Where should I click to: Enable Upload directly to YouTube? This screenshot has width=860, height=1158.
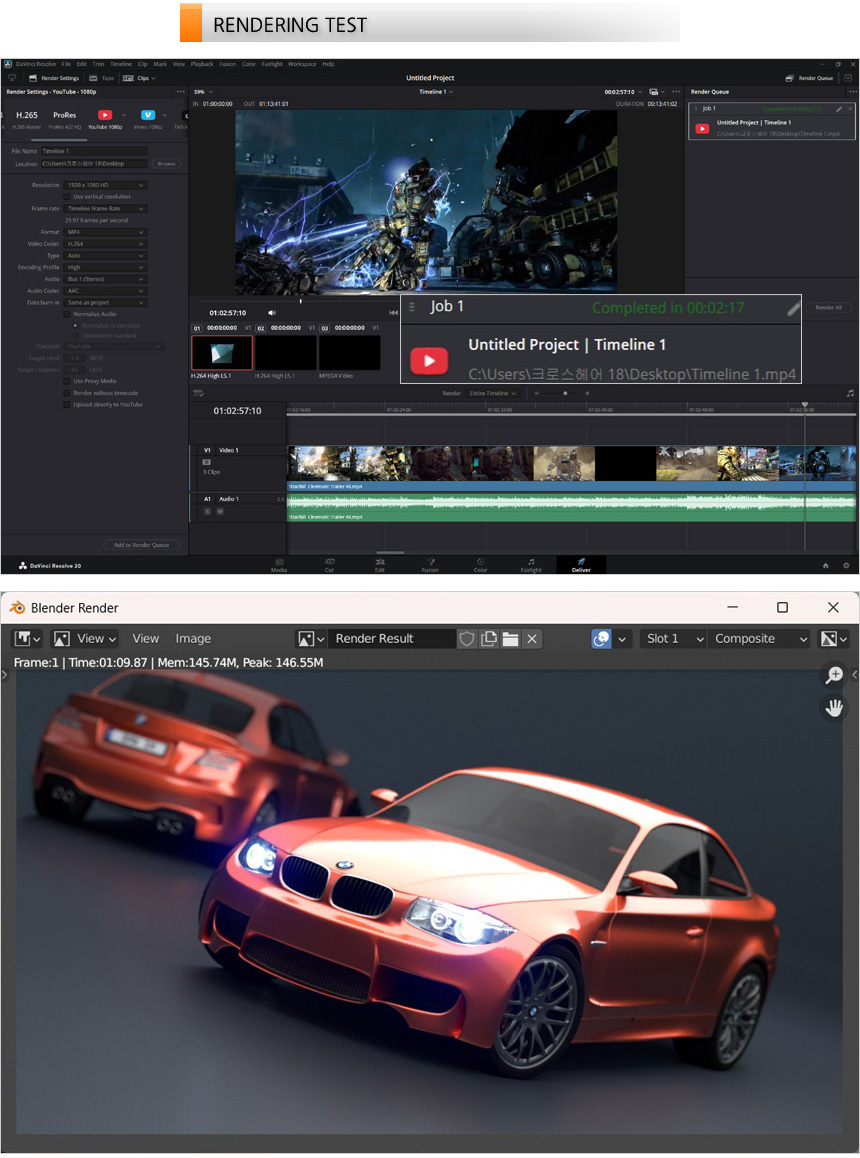68,405
